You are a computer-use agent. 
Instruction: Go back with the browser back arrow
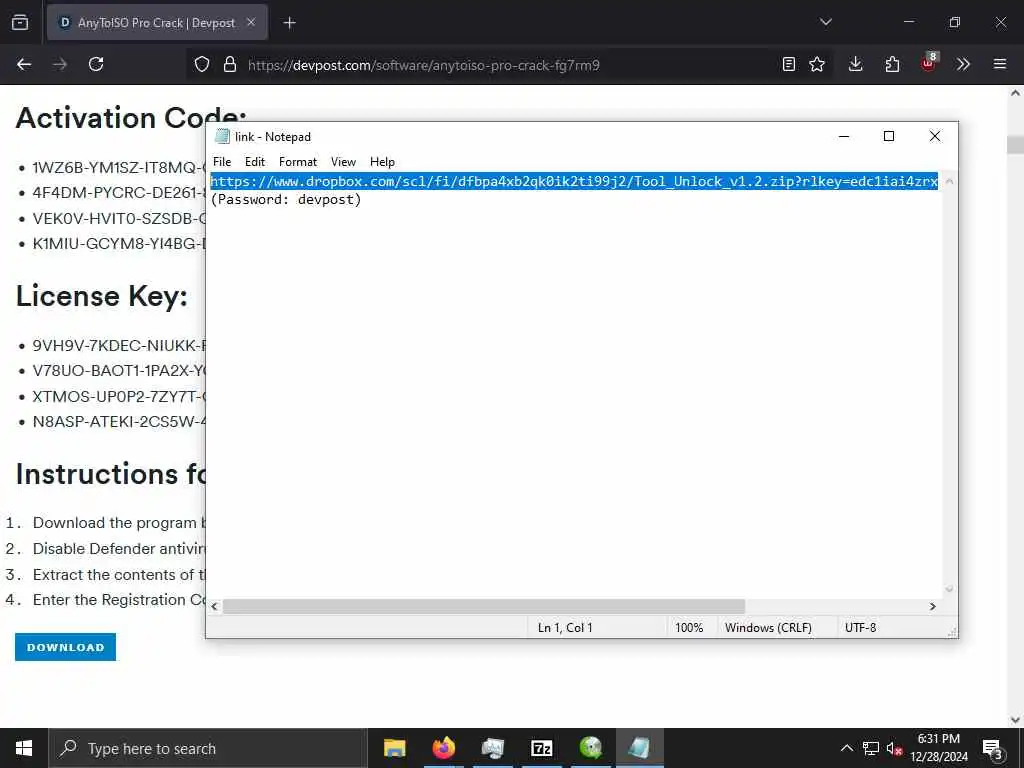tap(24, 64)
